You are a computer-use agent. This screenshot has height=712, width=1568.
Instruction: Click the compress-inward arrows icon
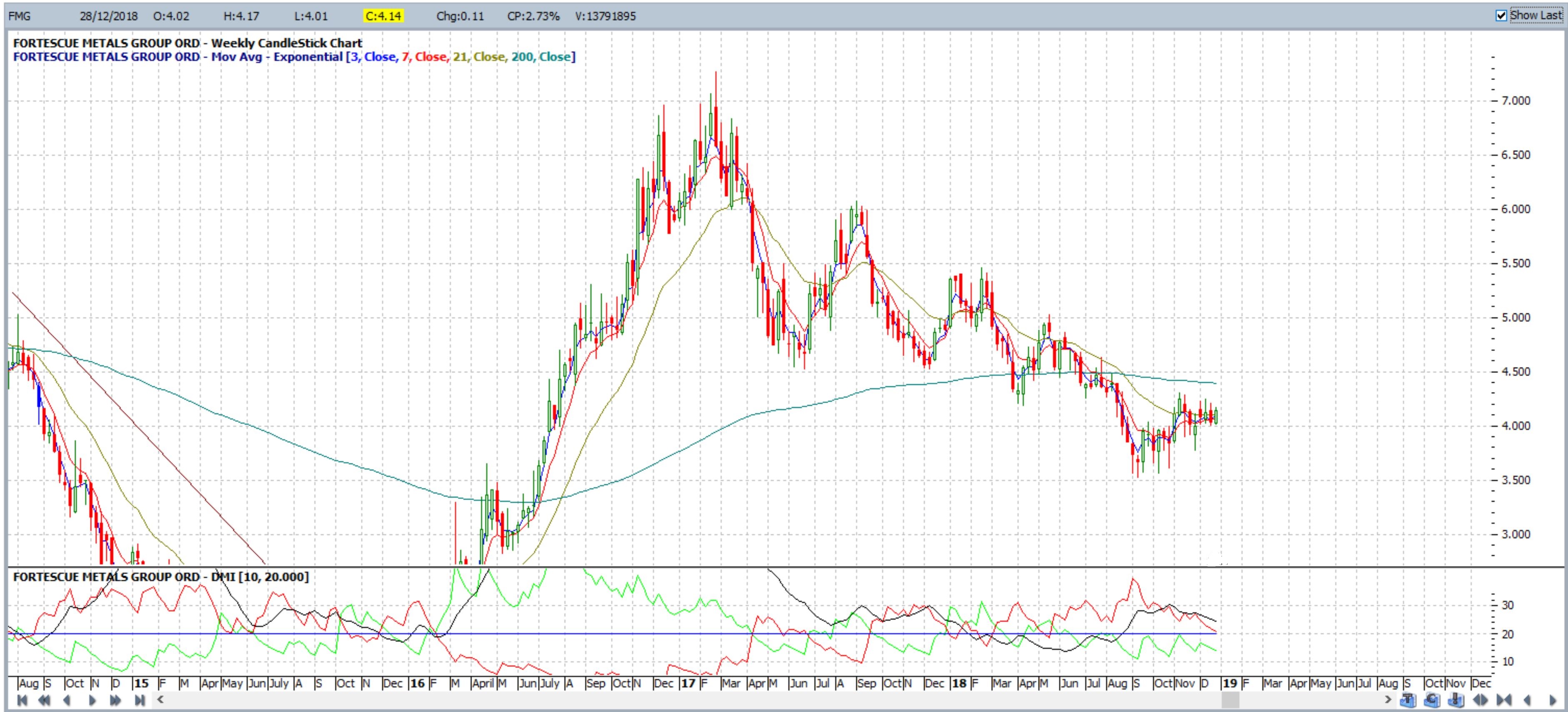[1504, 700]
